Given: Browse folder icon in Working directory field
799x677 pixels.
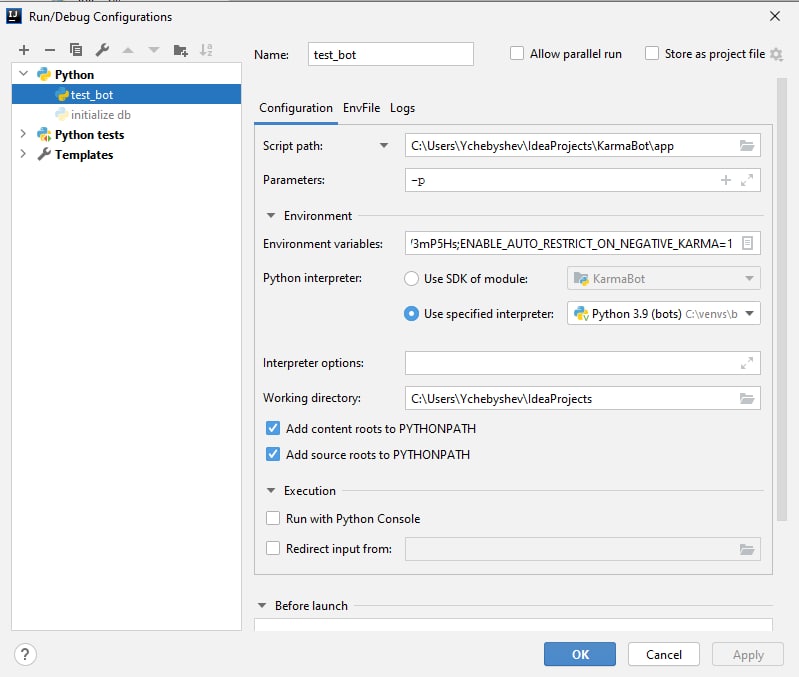Looking at the screenshot, I should coord(746,398).
